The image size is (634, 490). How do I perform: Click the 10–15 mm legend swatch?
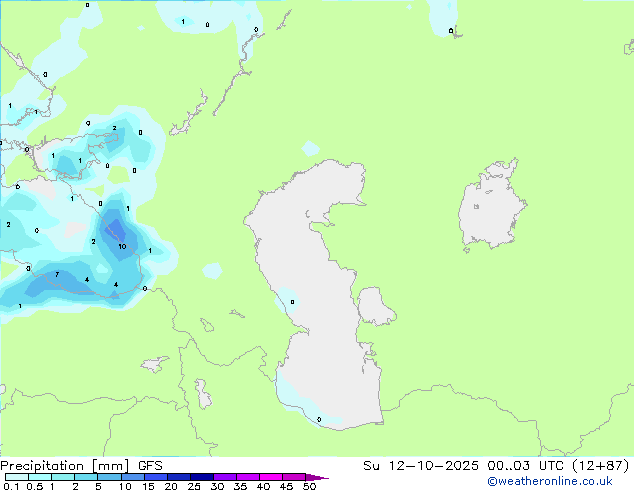(133, 477)
